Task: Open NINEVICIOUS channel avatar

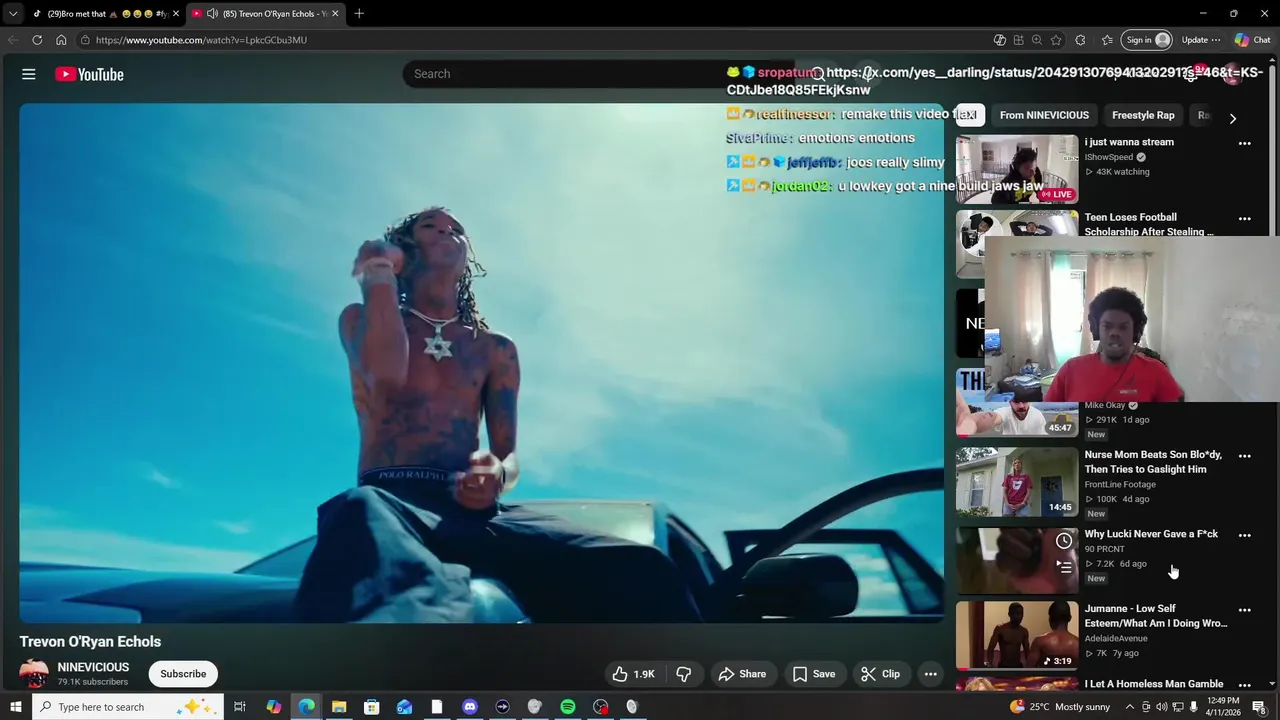Action: pos(34,674)
